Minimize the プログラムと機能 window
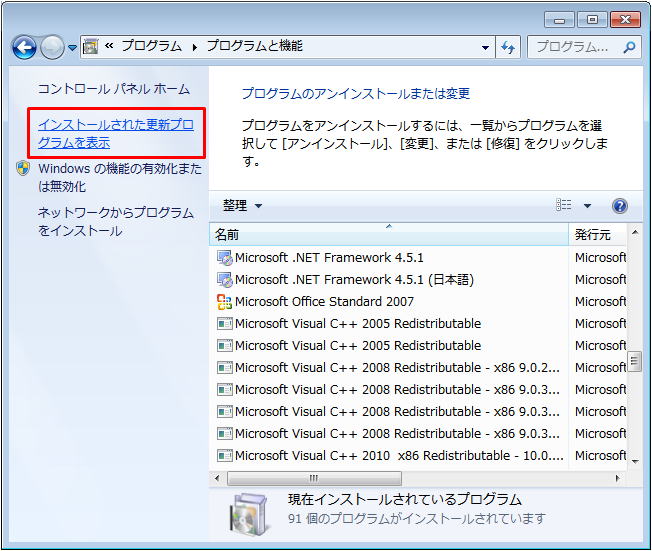 click(559, 20)
